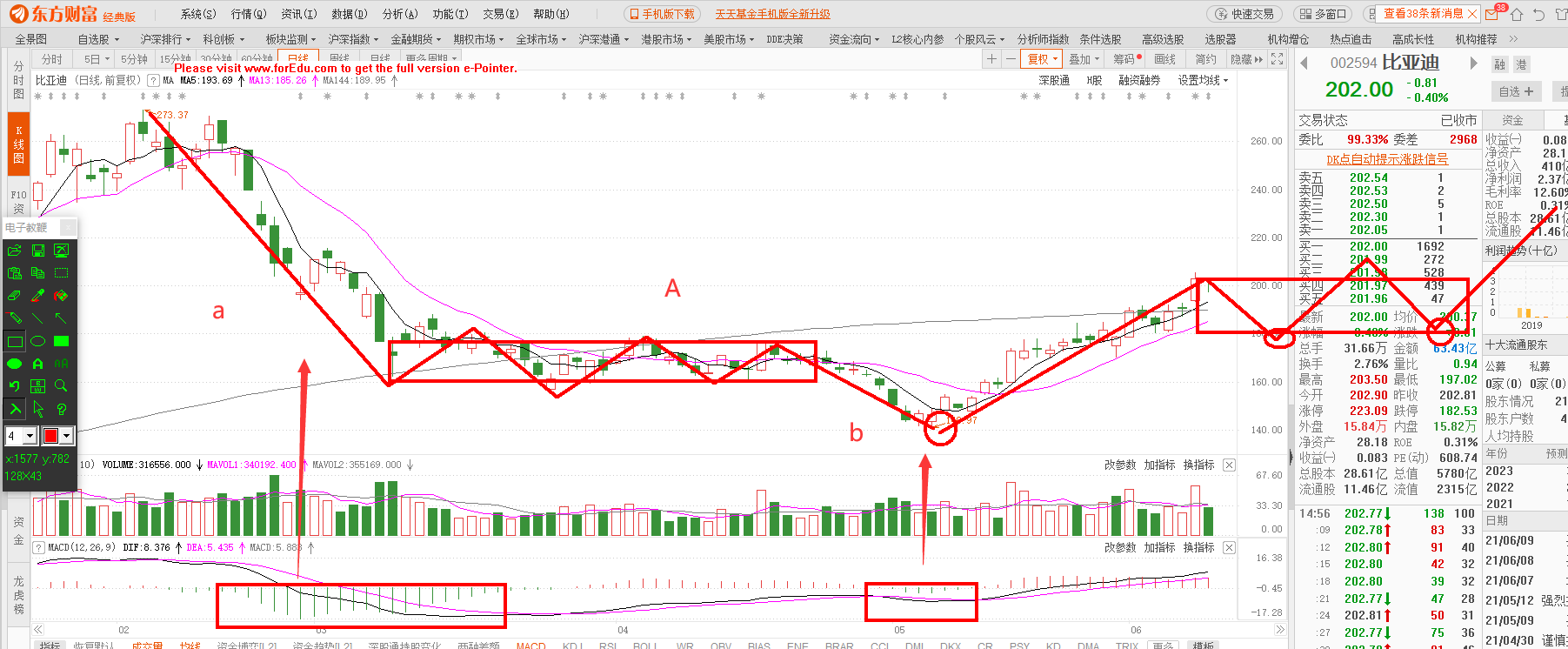Open the red color dropdown arrow in palette
The image size is (1568, 649).
67,435
